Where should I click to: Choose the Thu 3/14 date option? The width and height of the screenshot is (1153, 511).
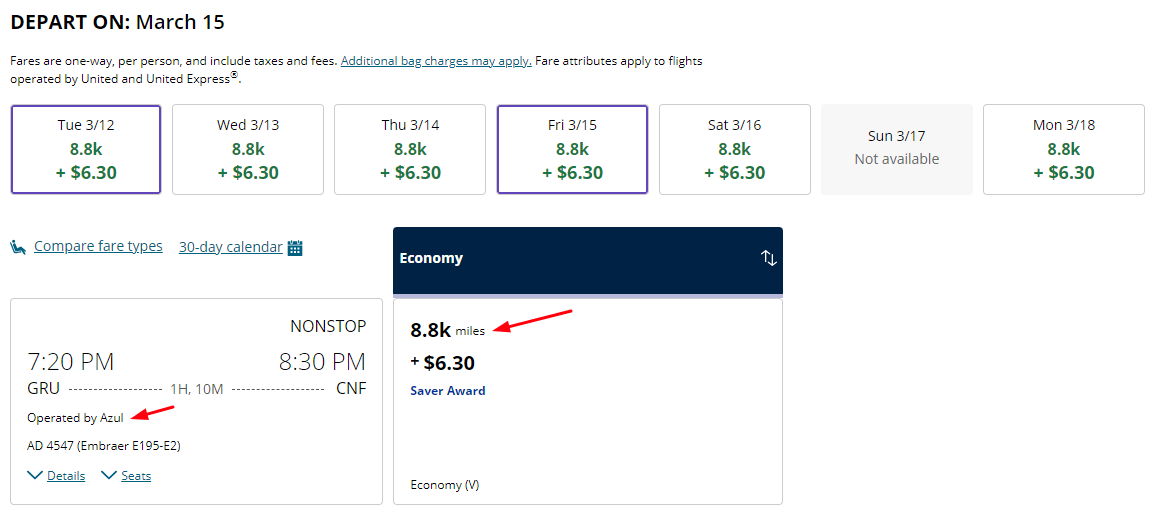click(x=410, y=149)
